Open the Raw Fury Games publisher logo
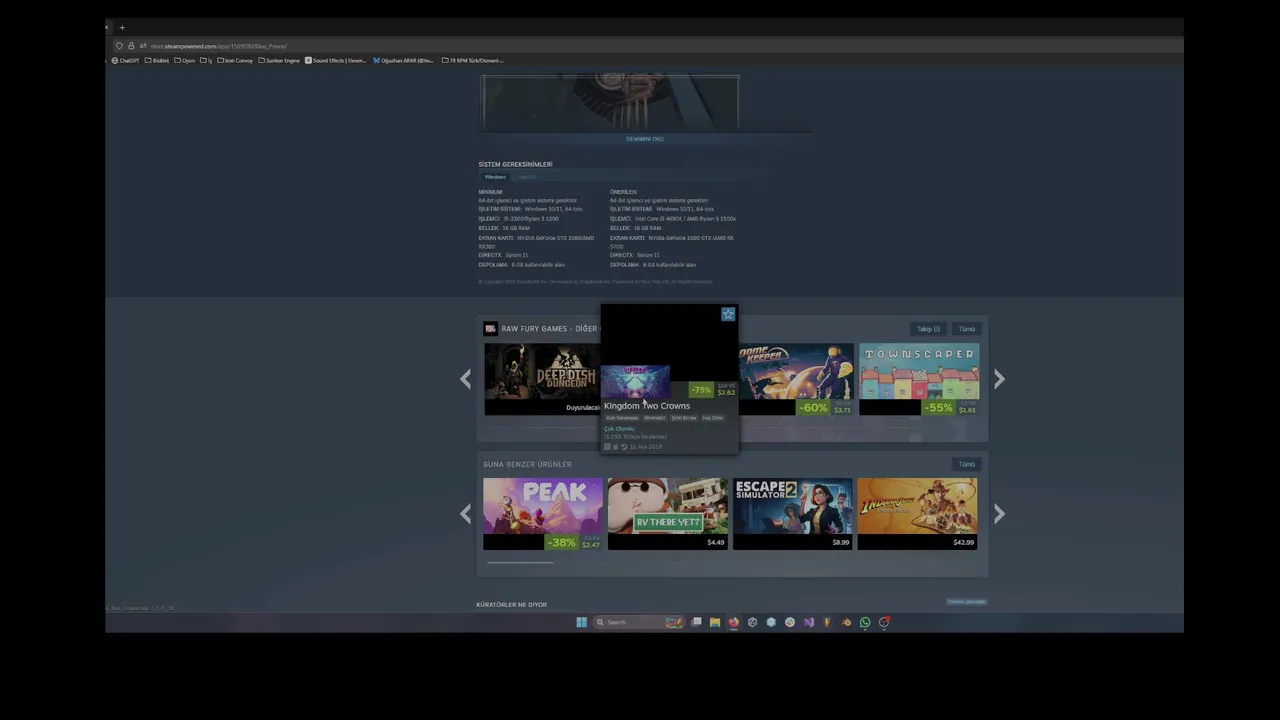The width and height of the screenshot is (1280, 720). pos(490,328)
